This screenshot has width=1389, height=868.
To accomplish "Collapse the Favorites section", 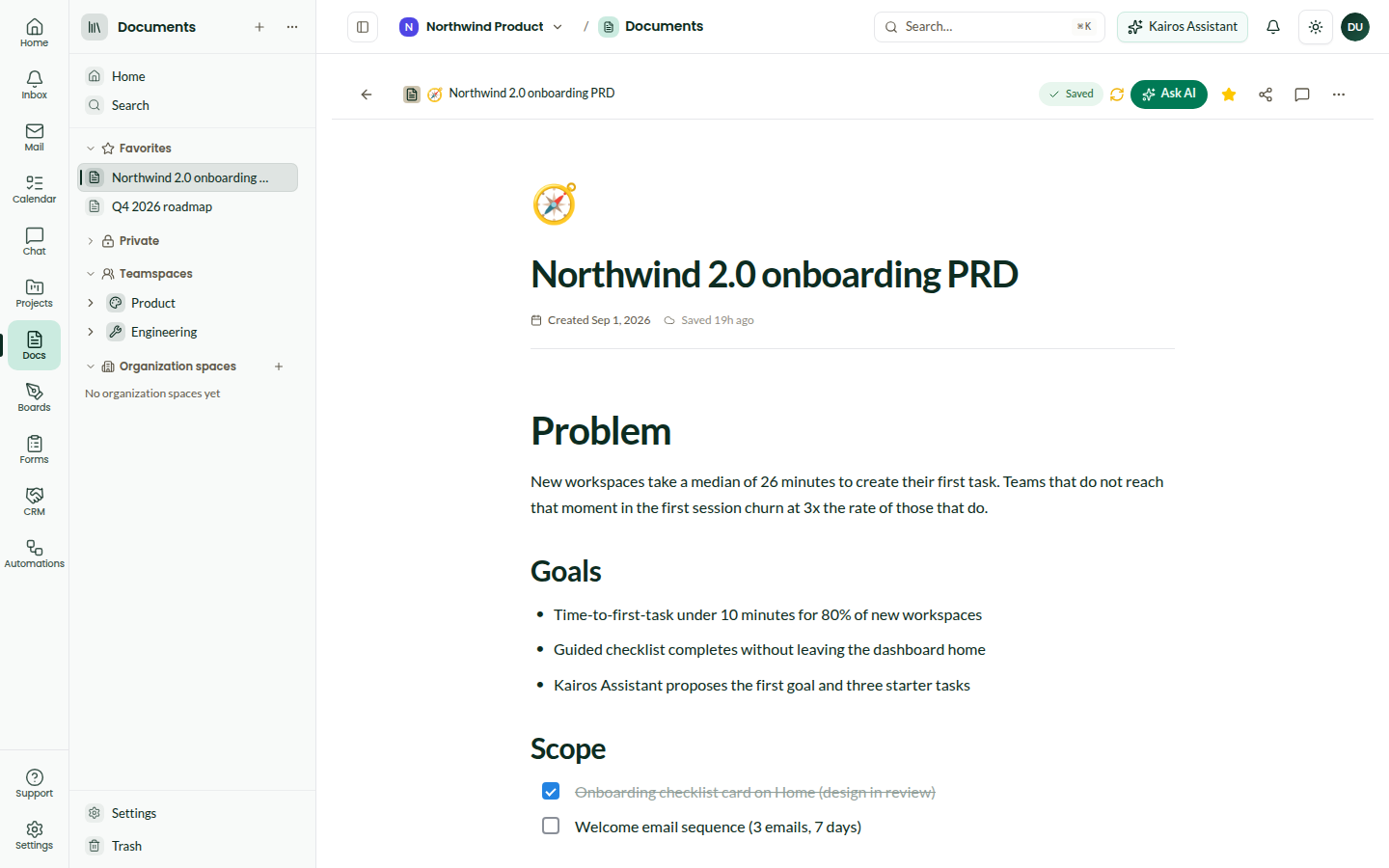I will 91,149.
